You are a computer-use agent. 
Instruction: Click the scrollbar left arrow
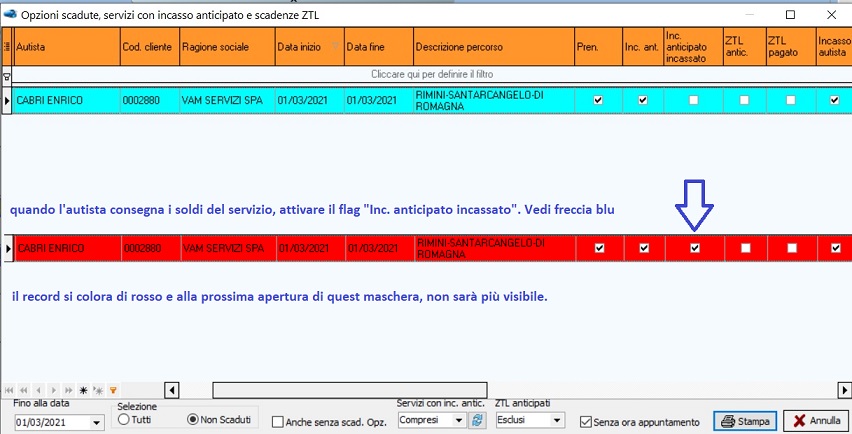(172, 390)
